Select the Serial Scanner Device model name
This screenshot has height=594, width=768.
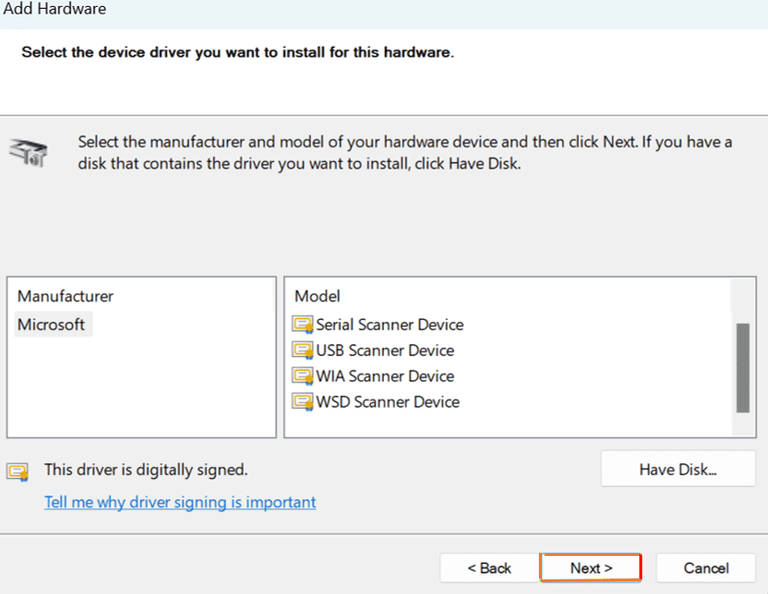tap(390, 324)
